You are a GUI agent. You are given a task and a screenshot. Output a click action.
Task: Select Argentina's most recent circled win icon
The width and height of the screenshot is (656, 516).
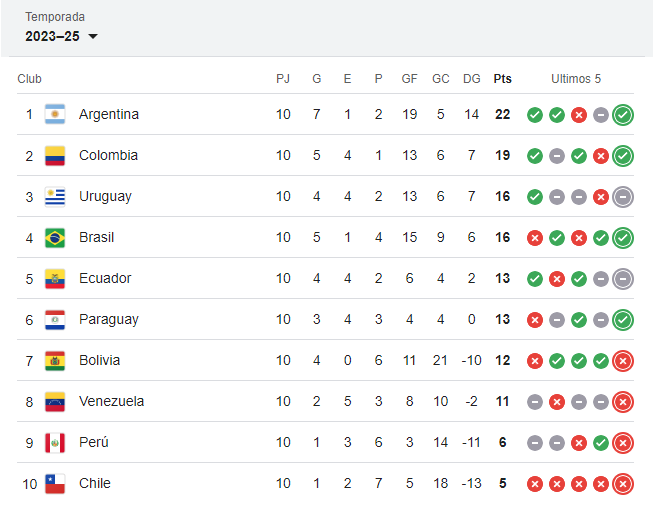click(x=623, y=115)
